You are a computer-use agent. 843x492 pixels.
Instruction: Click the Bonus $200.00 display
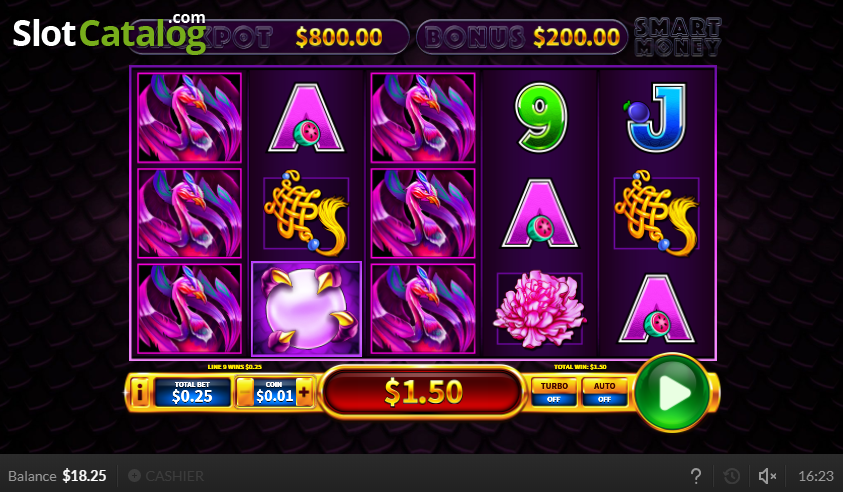pos(522,37)
